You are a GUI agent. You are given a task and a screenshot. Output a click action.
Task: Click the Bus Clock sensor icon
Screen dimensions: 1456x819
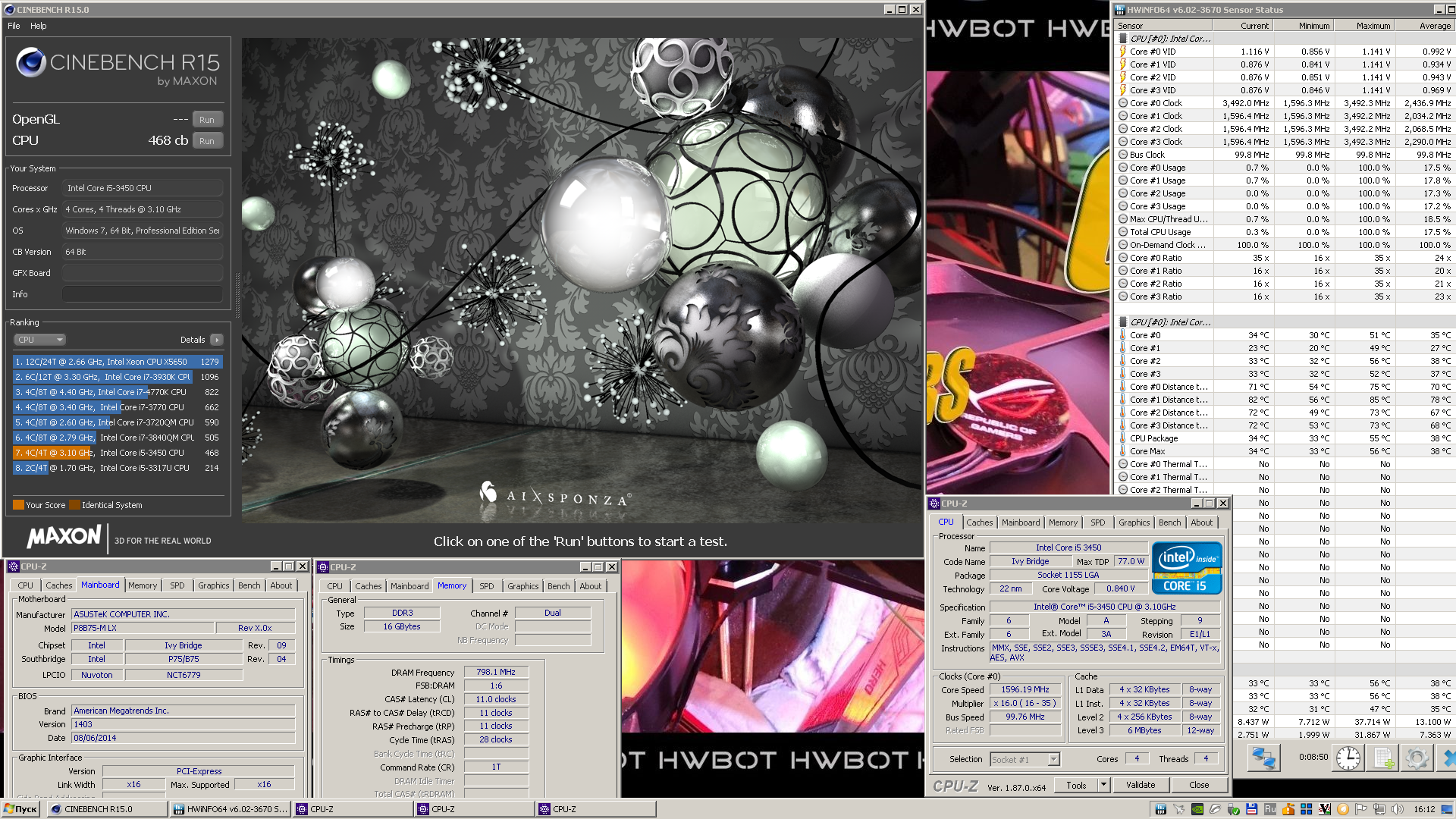1123,155
